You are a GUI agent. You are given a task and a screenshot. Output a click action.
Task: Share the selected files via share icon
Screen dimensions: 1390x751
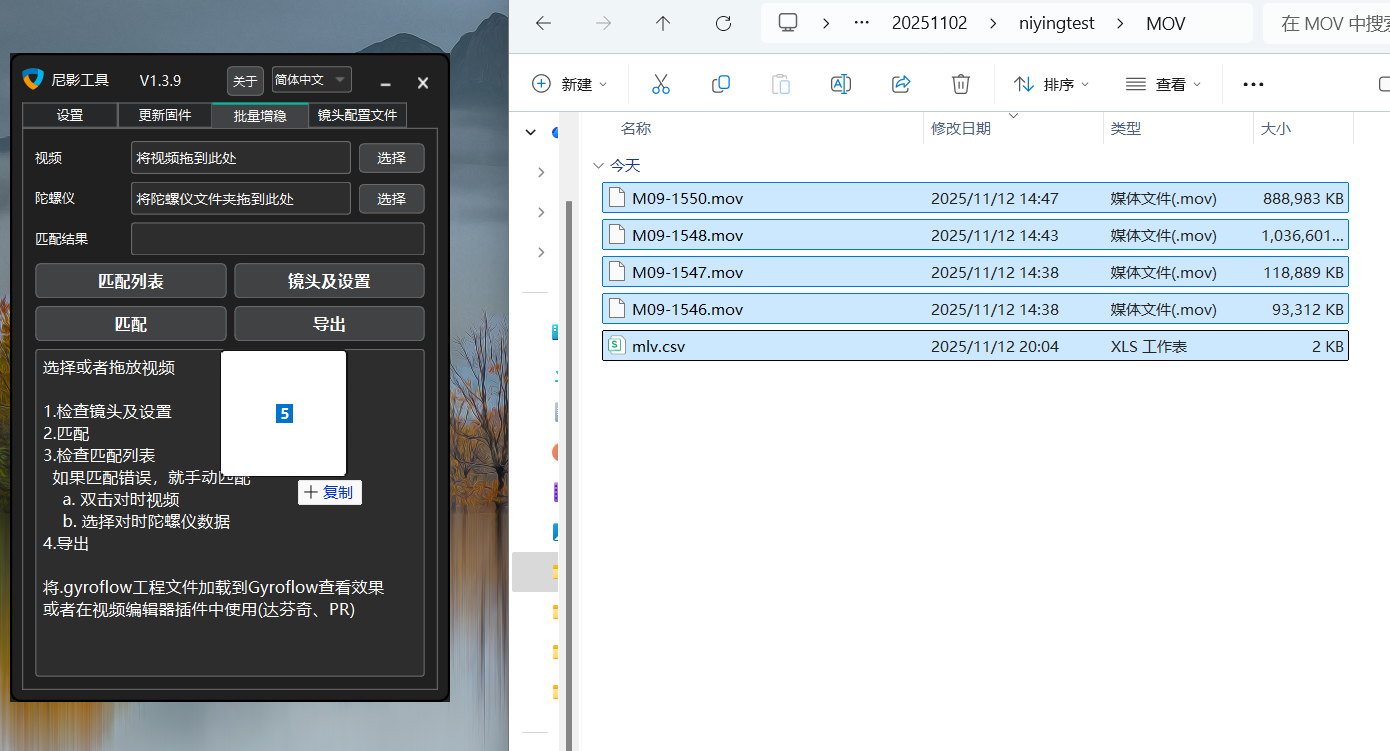pos(901,84)
